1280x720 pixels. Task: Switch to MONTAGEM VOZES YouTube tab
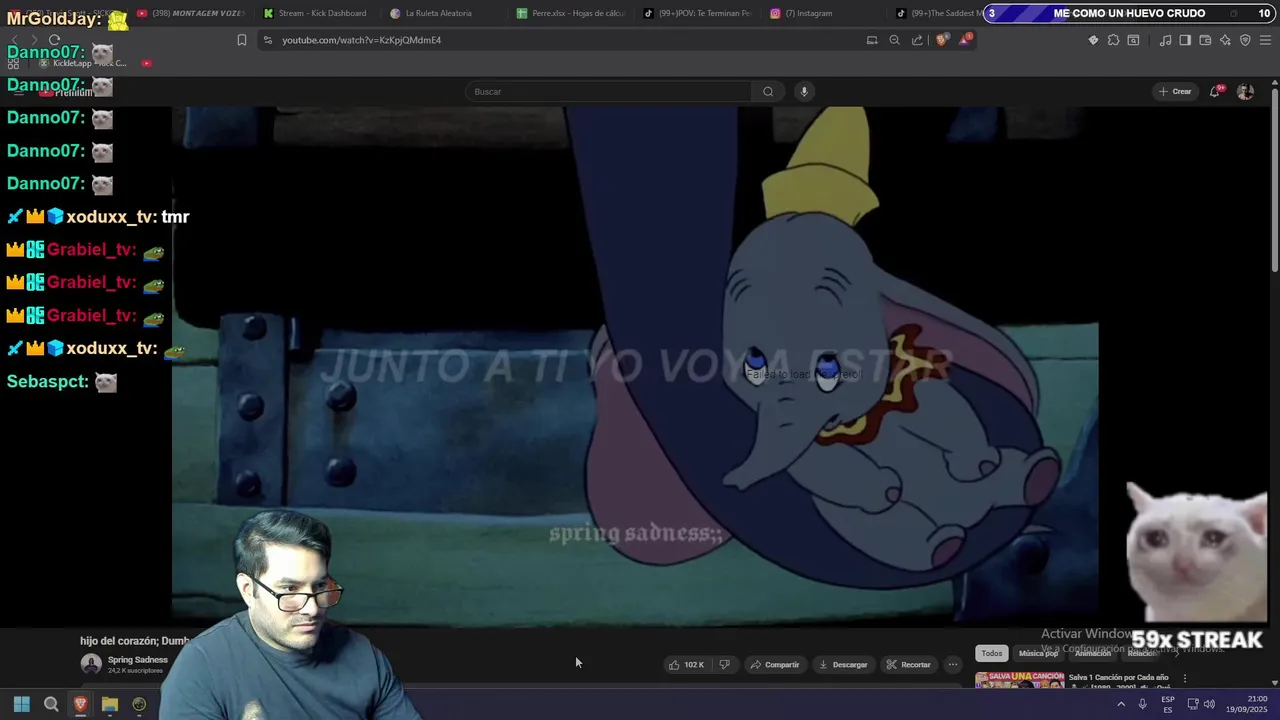coord(190,13)
